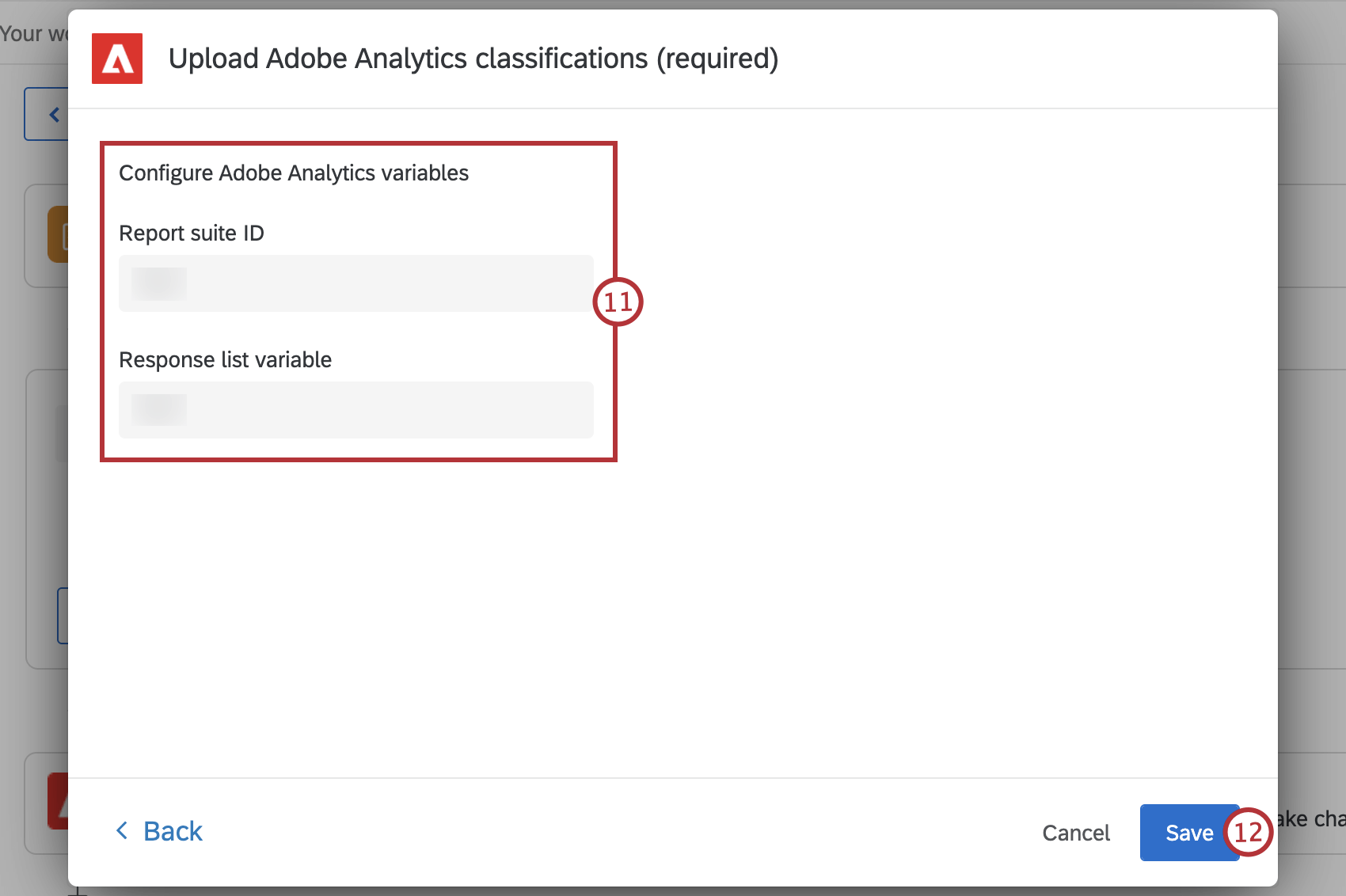Save the Adobe Analytics variables configuration
Image resolution: width=1346 pixels, height=896 pixels.
point(1188,832)
